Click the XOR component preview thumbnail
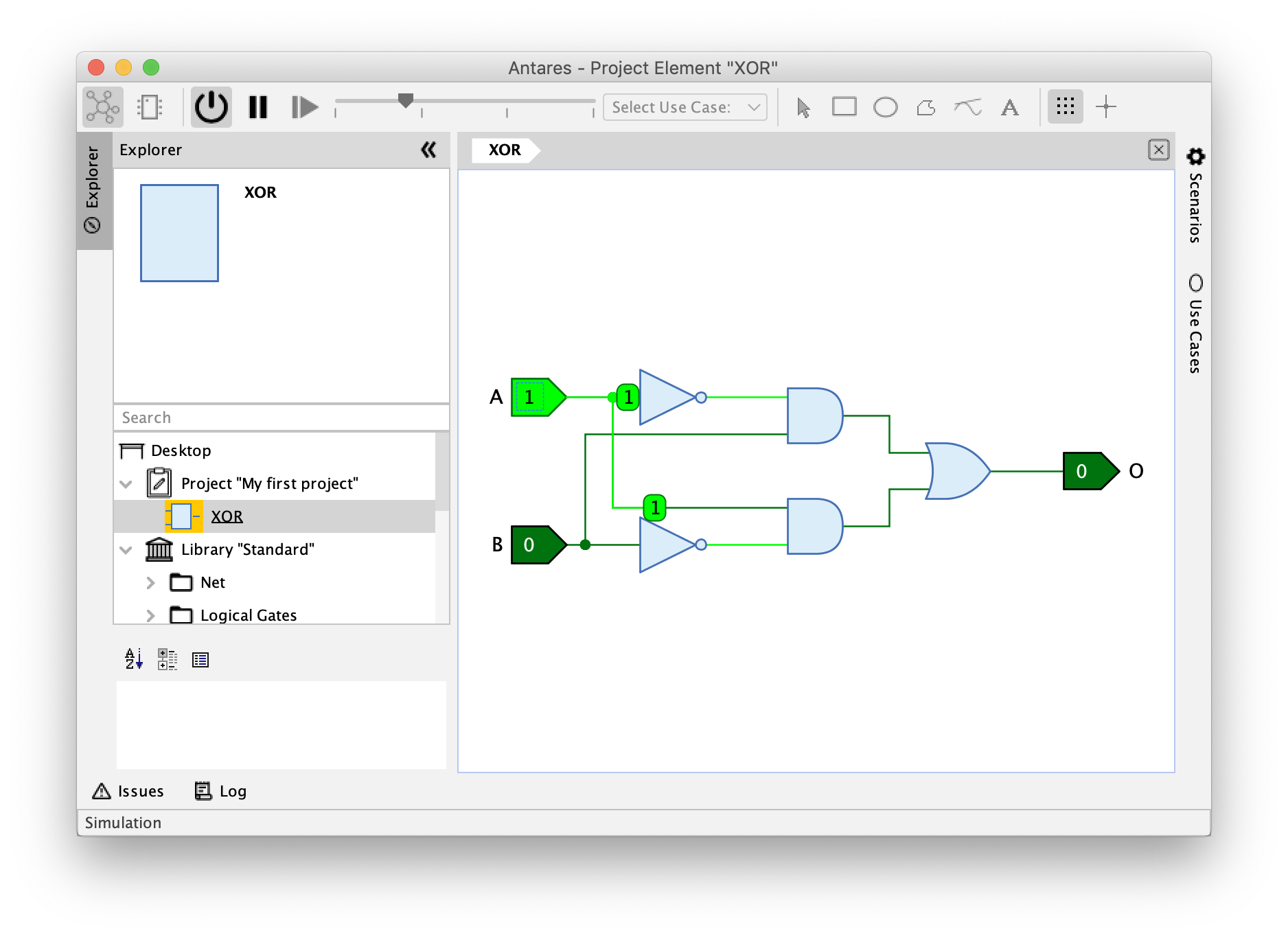 pyautogui.click(x=179, y=233)
